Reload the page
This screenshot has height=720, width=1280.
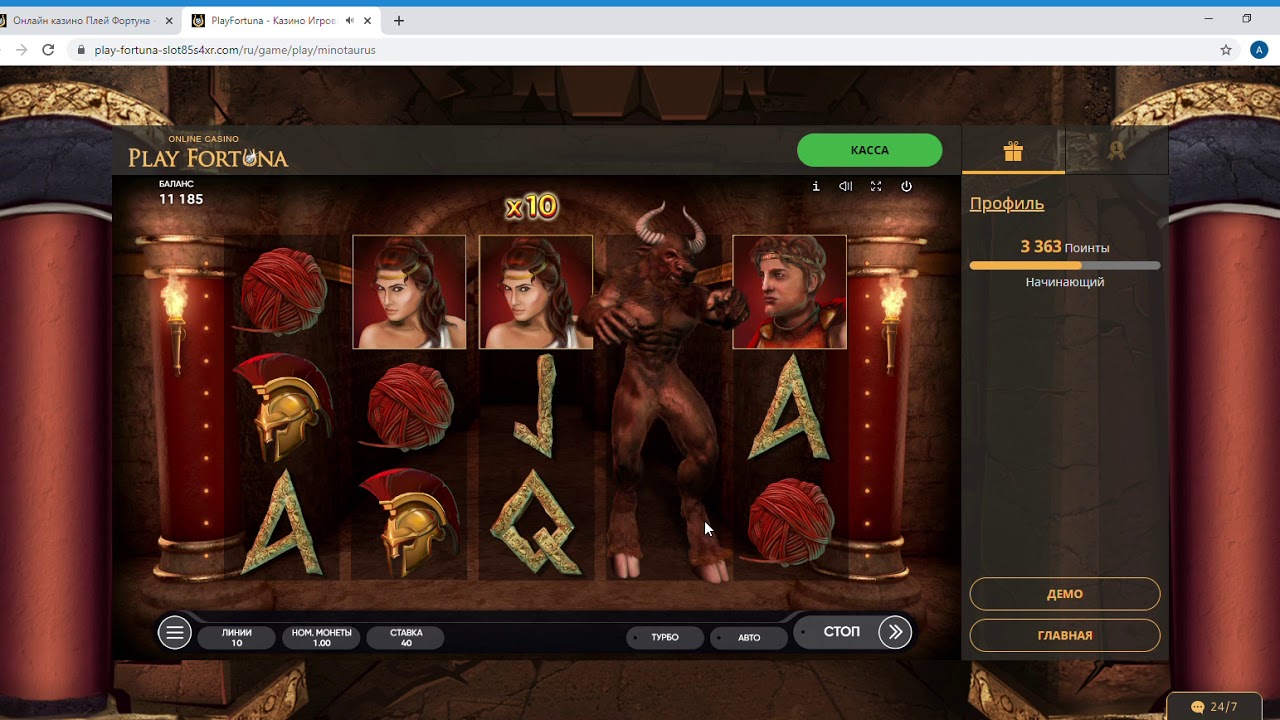point(48,49)
